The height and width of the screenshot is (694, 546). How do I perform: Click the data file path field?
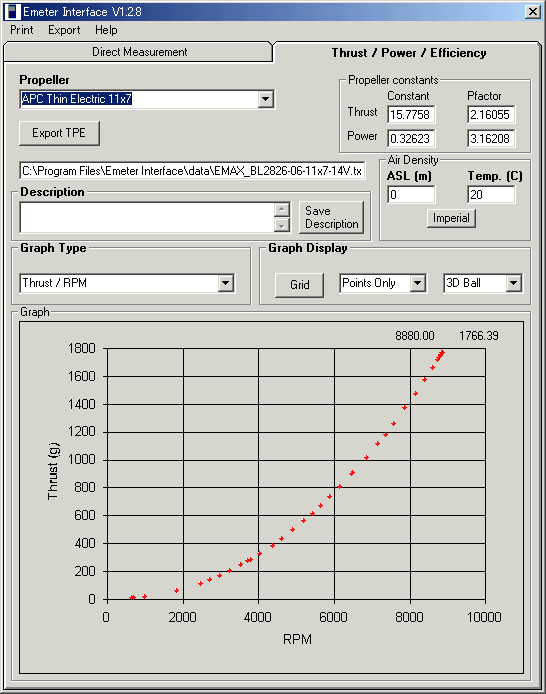(x=192, y=171)
